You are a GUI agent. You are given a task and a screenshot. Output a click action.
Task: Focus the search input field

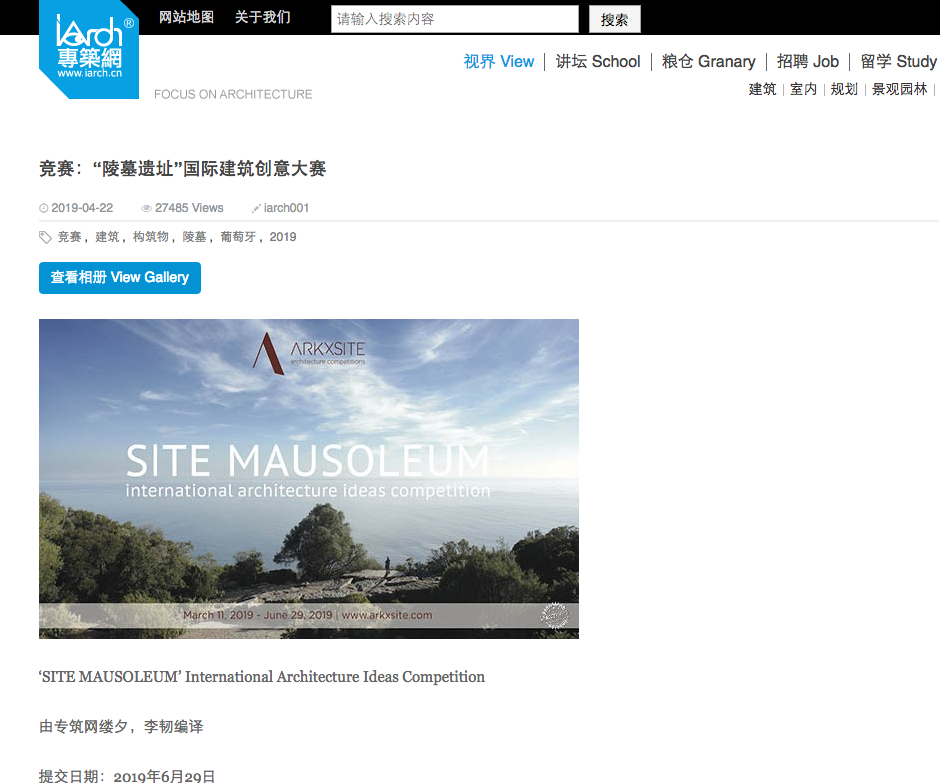tap(454, 19)
